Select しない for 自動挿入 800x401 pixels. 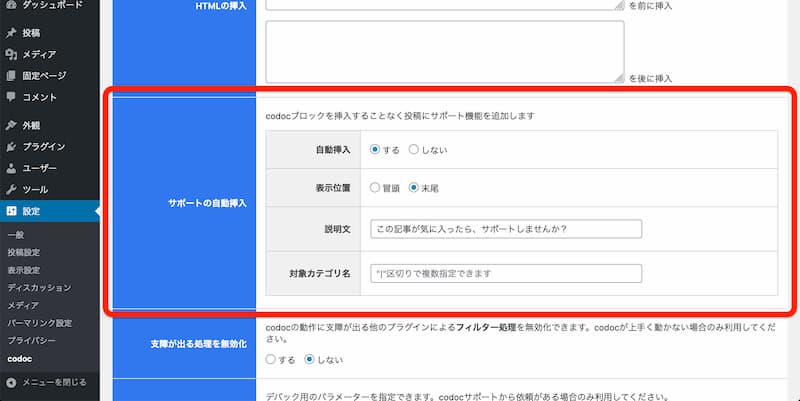pos(414,149)
